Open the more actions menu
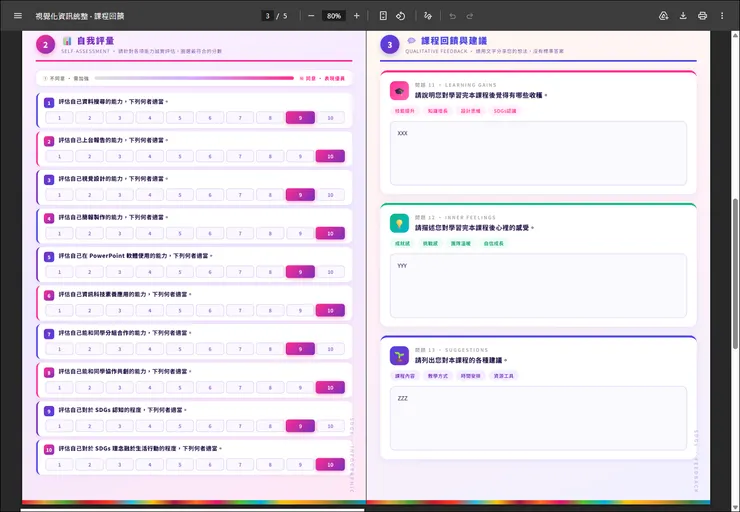This screenshot has width=740, height=512. pos(722,16)
